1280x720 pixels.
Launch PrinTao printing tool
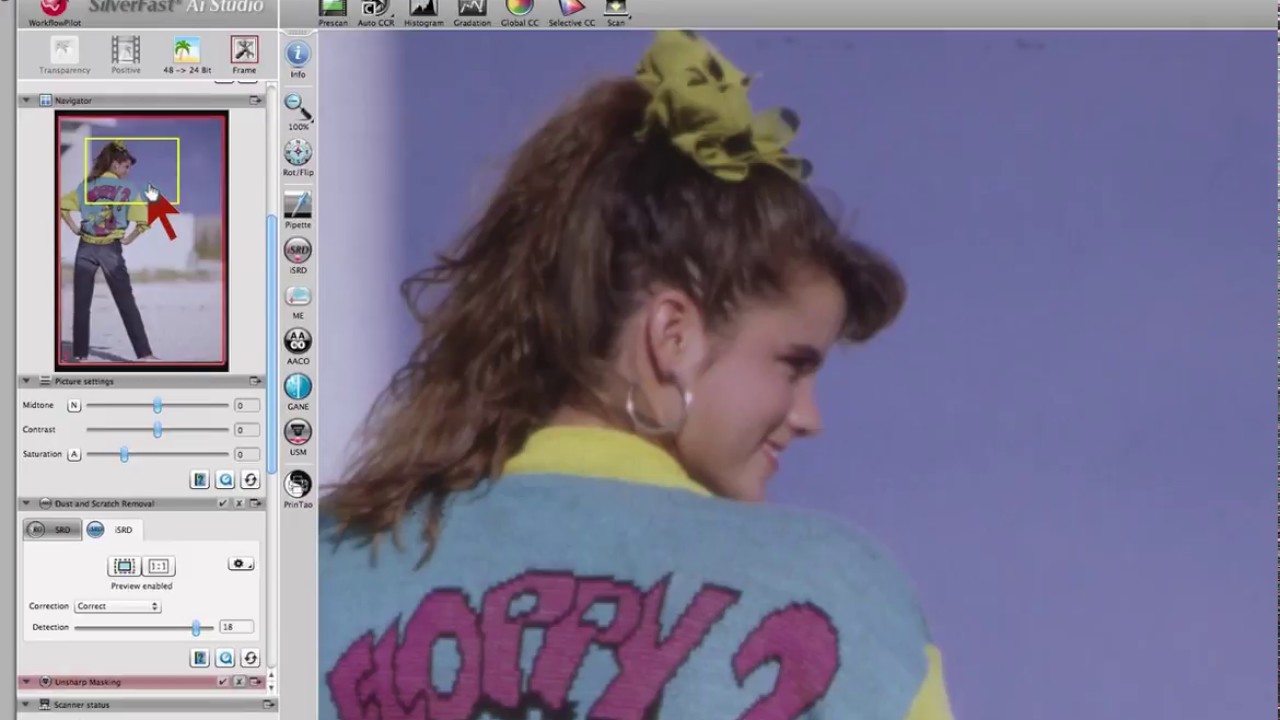click(x=298, y=489)
